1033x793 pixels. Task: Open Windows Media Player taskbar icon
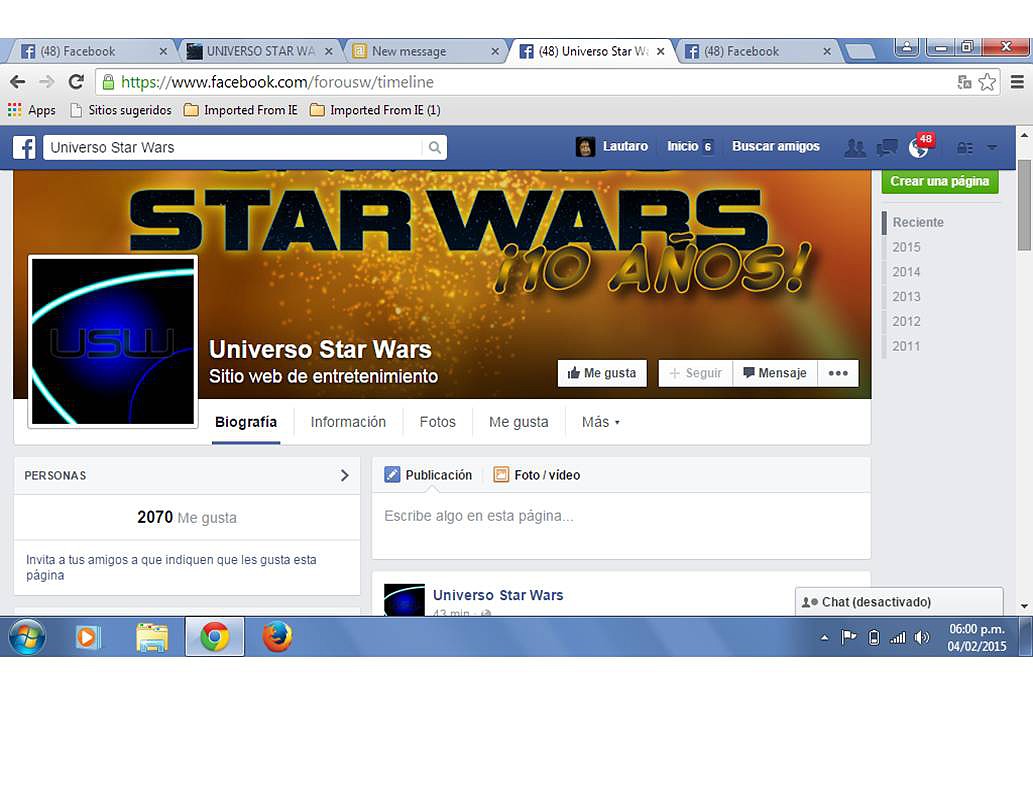(x=88, y=637)
